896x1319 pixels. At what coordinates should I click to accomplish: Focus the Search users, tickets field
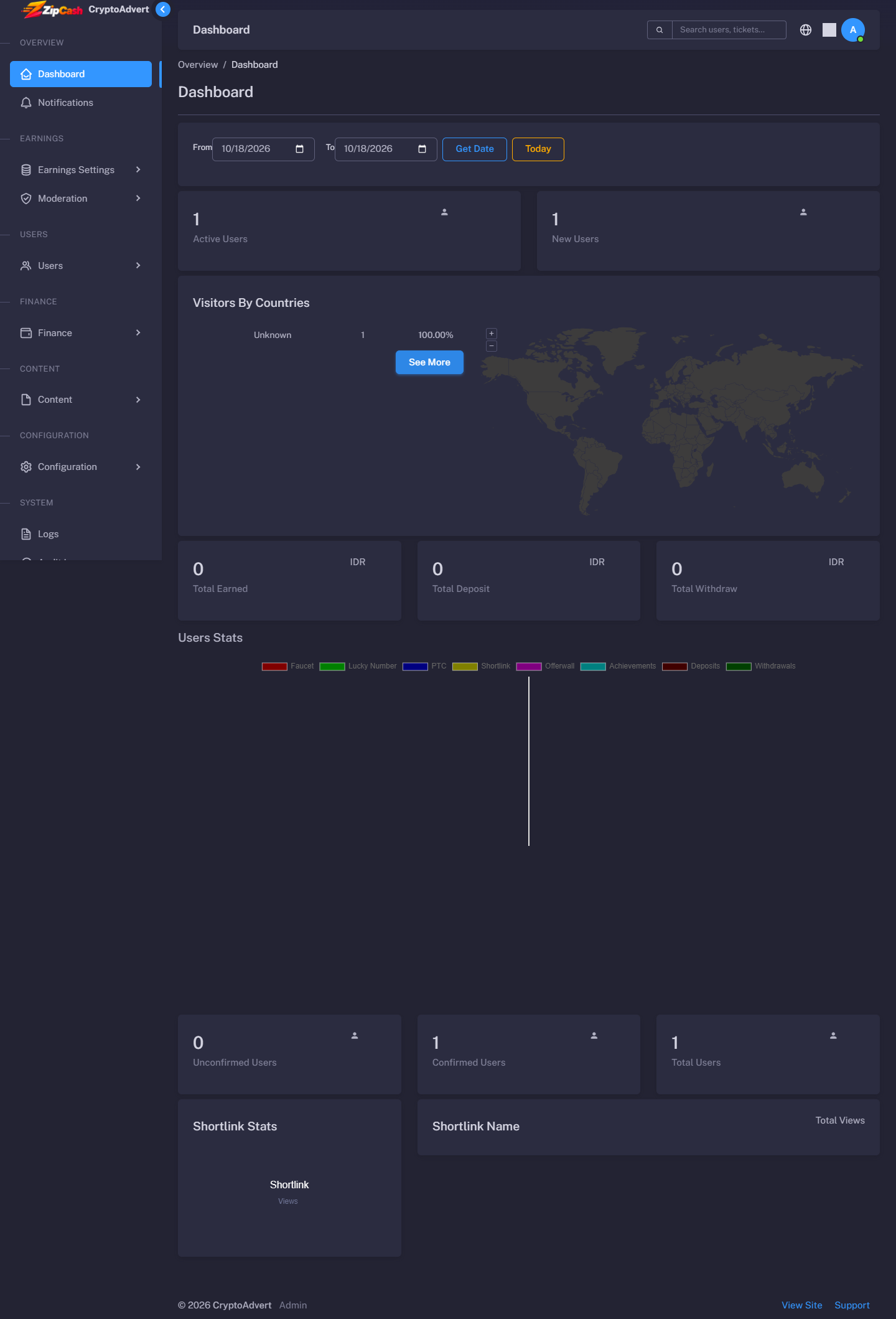click(x=729, y=30)
